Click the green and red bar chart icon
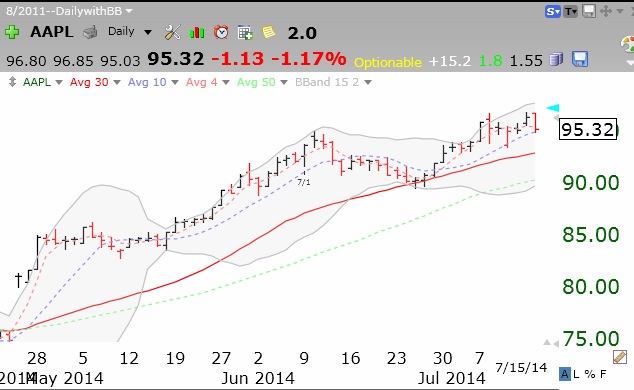This screenshot has height=390, width=634. [x=197, y=32]
